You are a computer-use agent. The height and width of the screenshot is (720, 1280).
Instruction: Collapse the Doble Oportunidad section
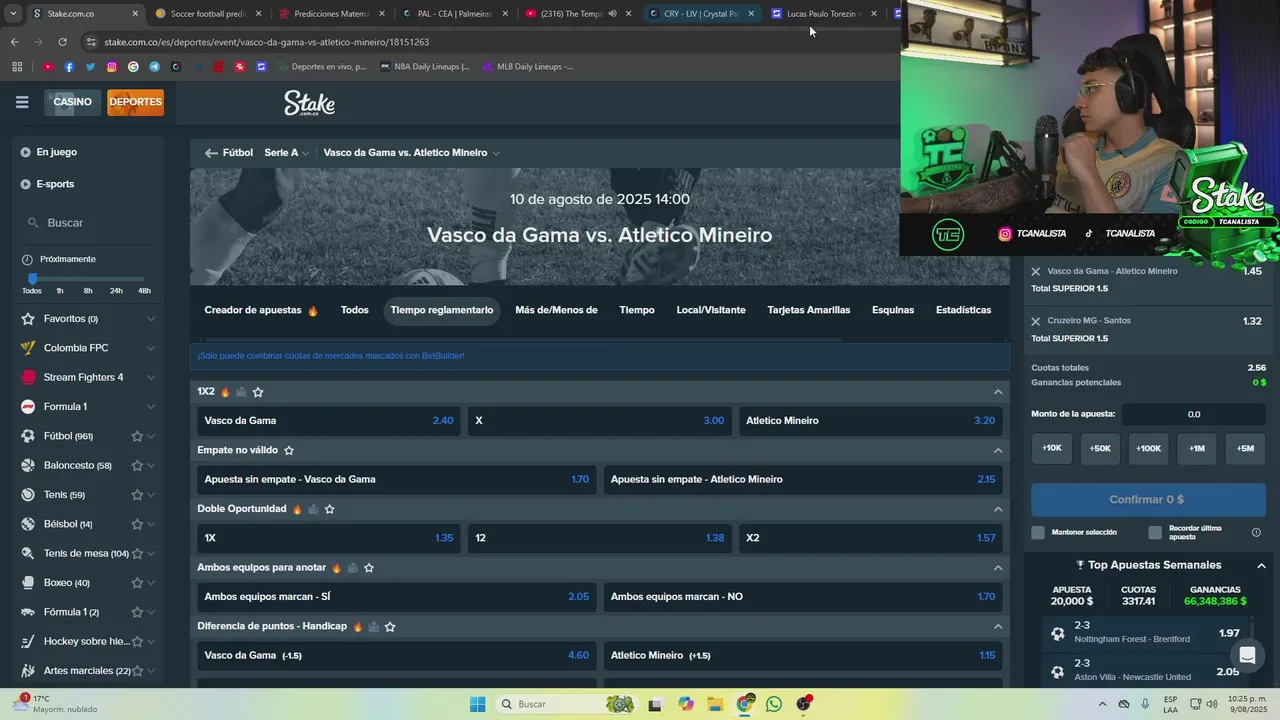[998, 509]
